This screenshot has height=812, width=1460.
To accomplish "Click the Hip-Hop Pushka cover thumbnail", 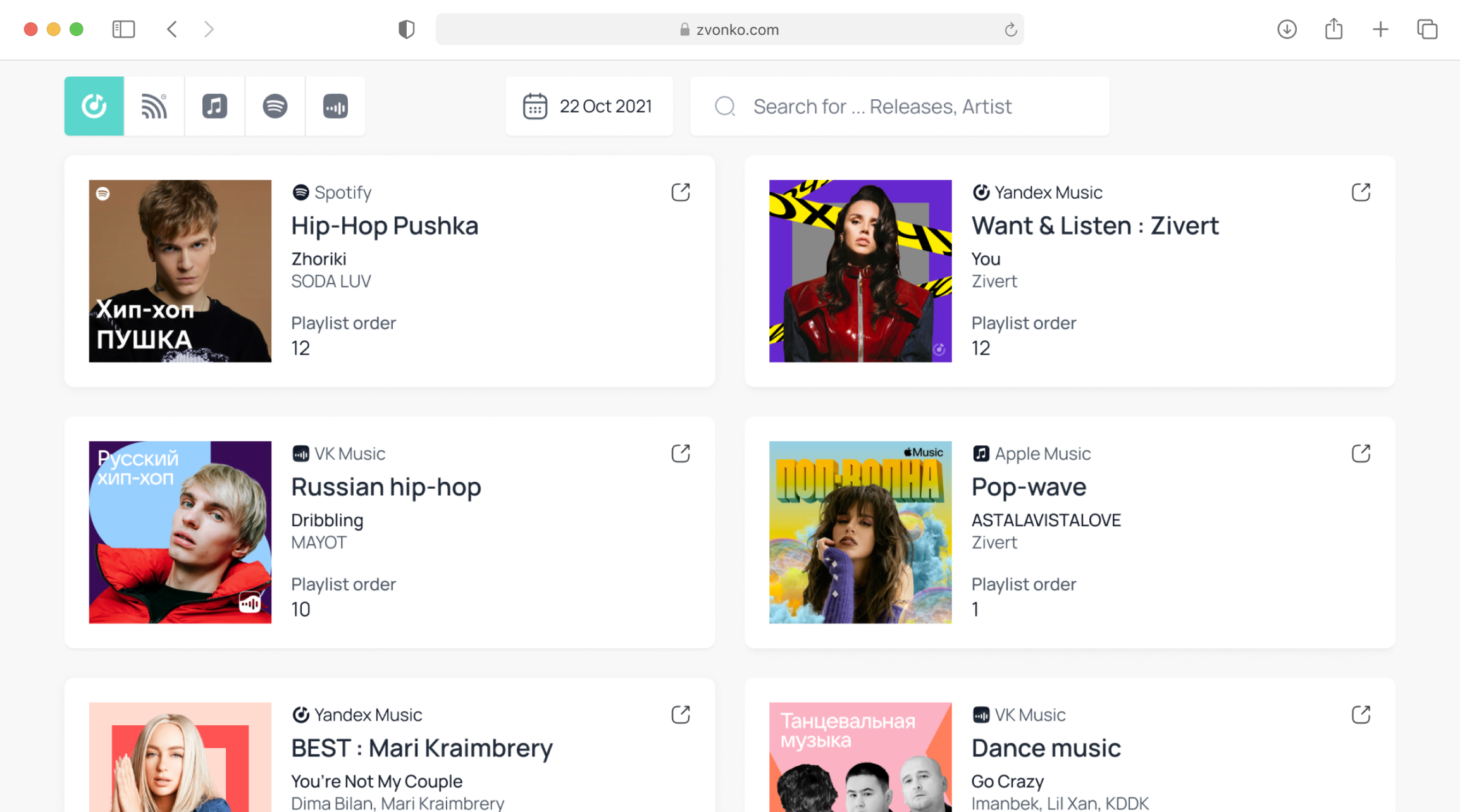I will (180, 271).
